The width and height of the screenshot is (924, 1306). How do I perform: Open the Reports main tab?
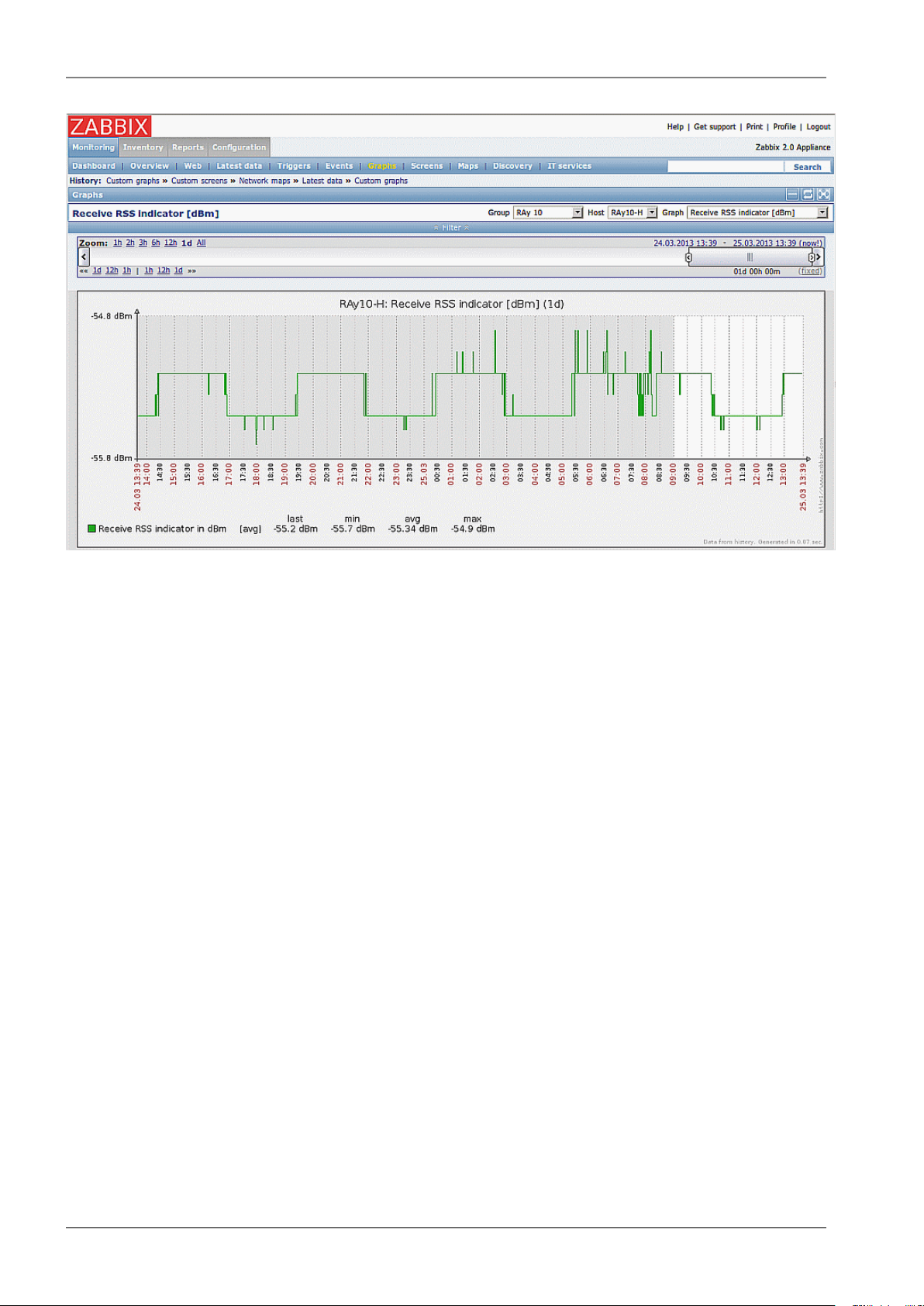pyautogui.click(x=188, y=147)
